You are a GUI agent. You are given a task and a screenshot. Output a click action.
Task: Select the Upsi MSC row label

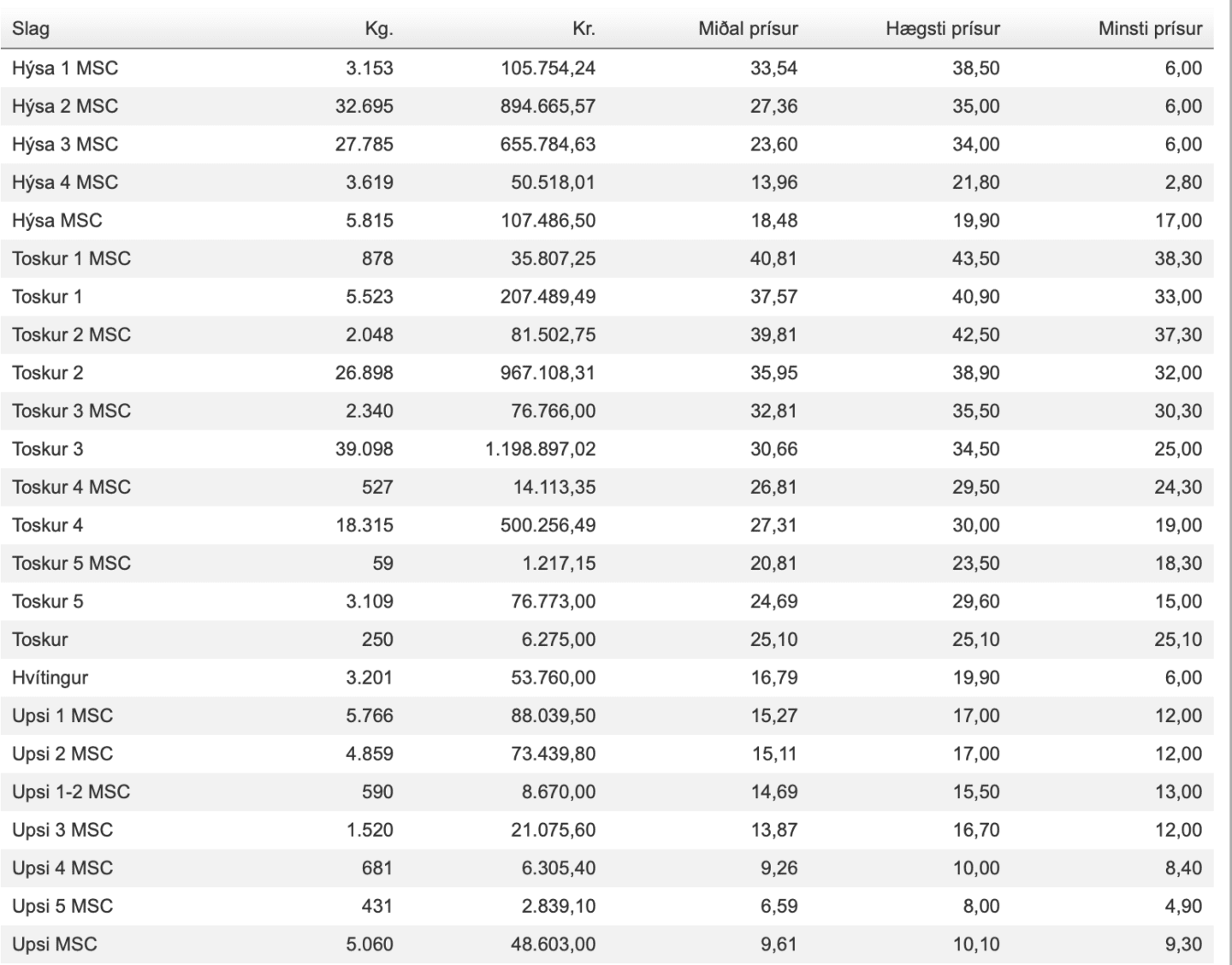pos(55,944)
